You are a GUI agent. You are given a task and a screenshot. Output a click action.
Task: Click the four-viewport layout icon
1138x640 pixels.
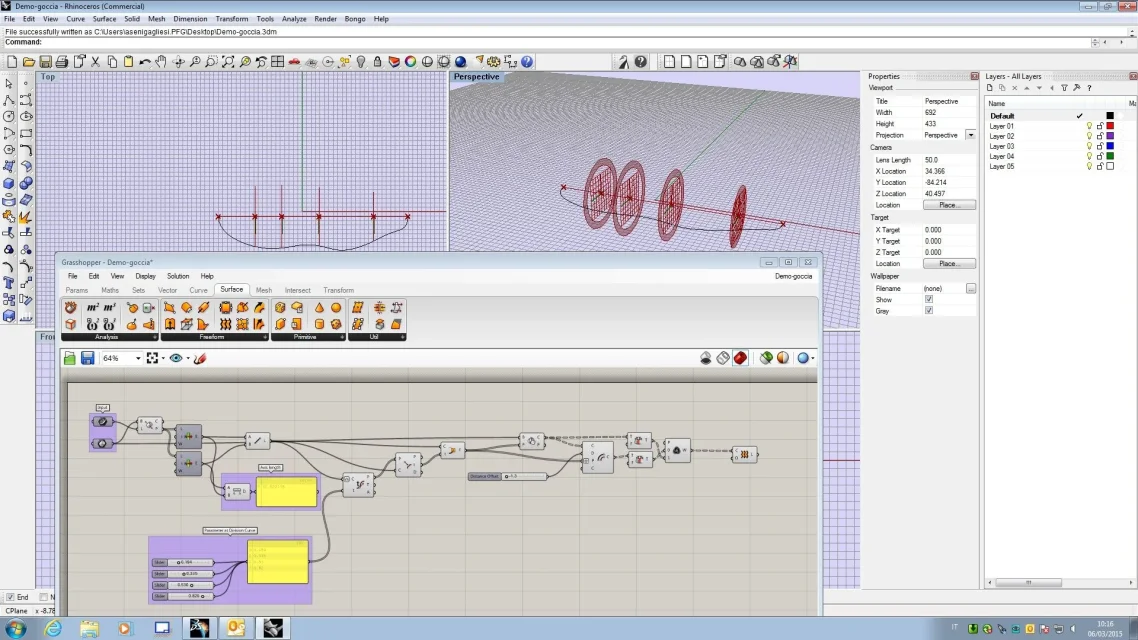(277, 62)
